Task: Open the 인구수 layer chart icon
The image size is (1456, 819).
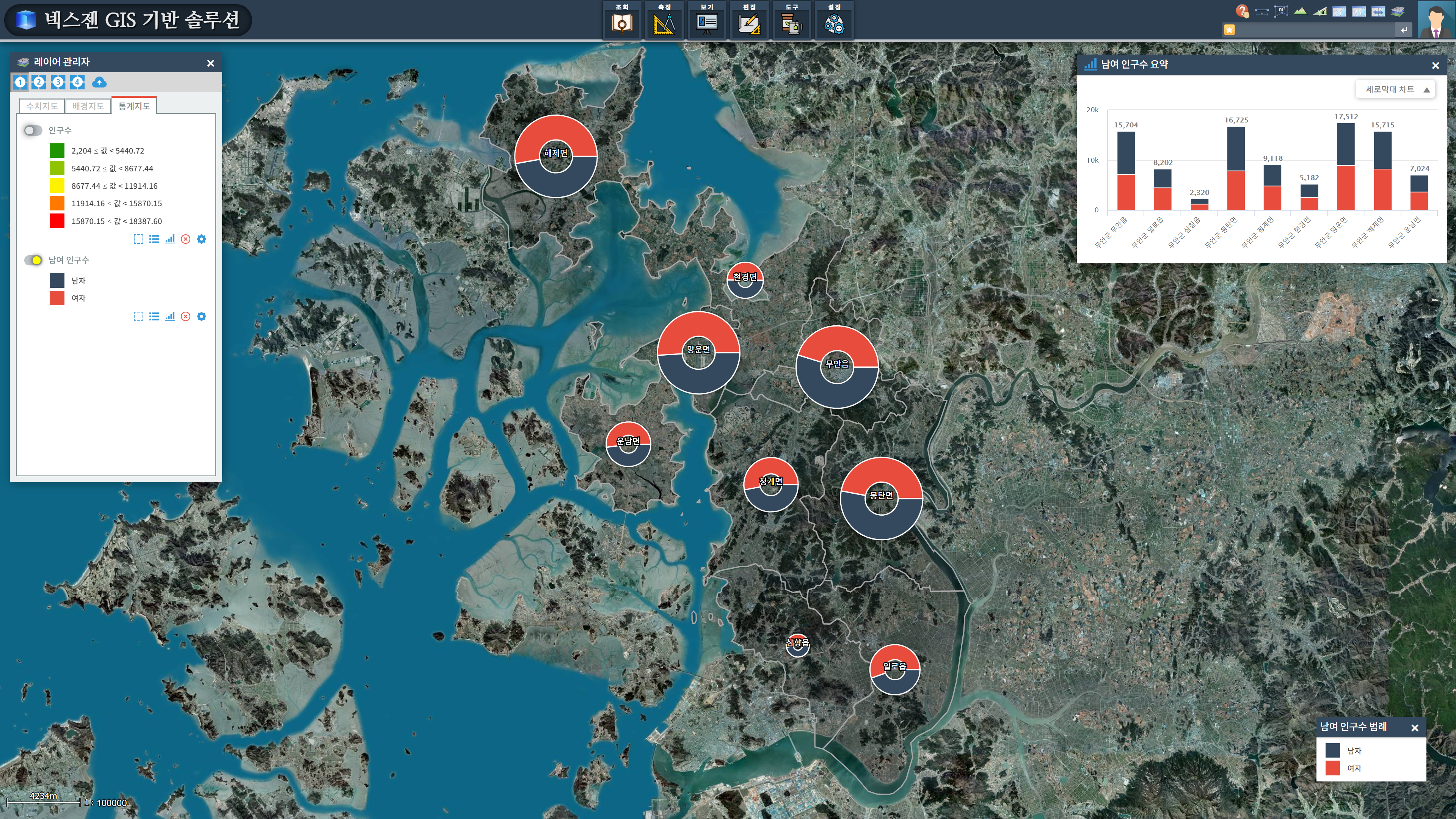Action: pyautogui.click(x=169, y=239)
